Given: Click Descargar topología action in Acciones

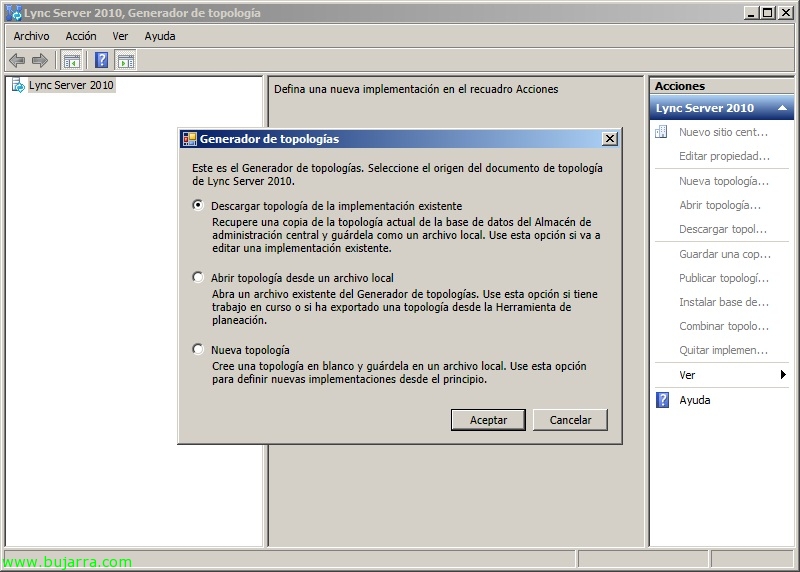Looking at the screenshot, I should click(722, 229).
